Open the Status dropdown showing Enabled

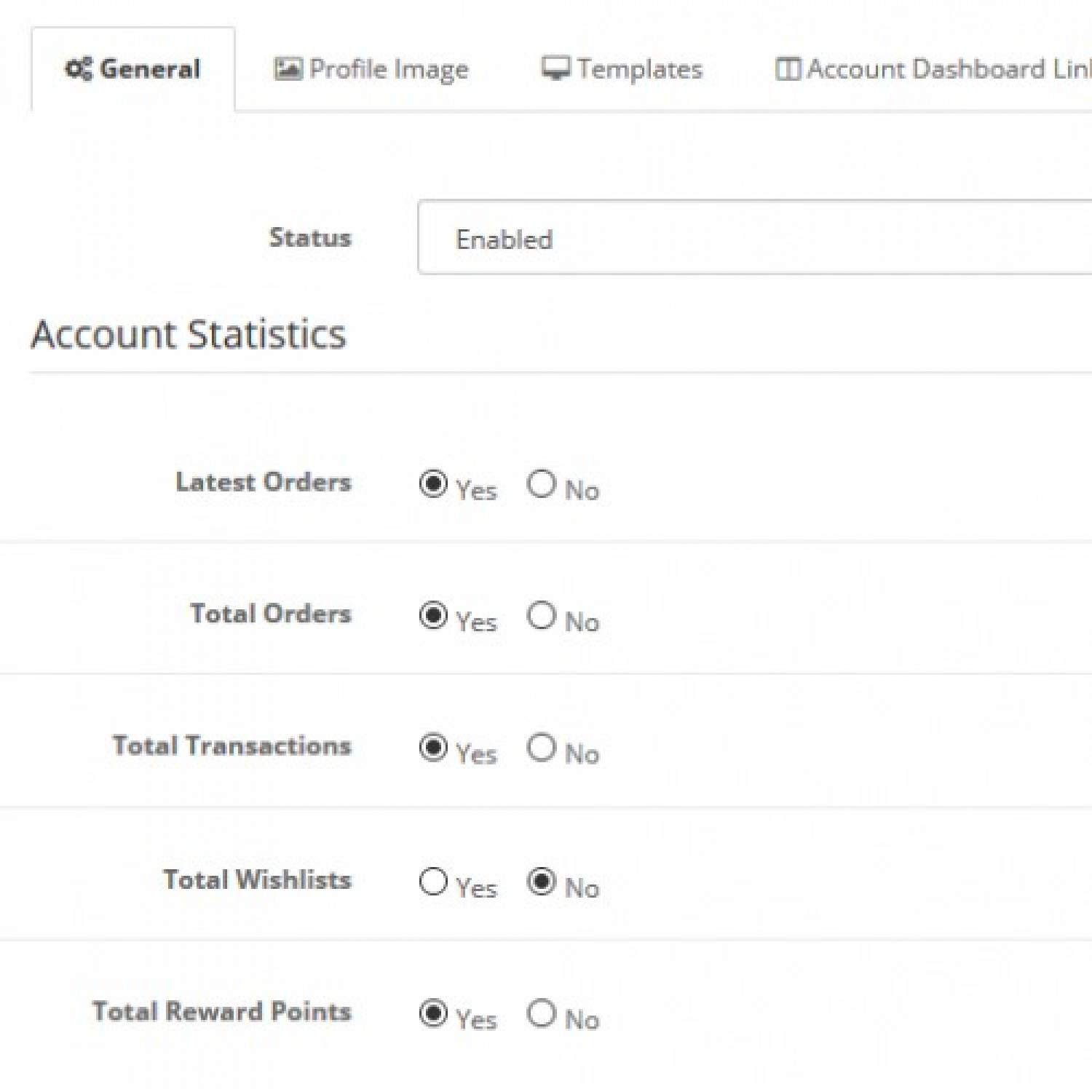[754, 238]
